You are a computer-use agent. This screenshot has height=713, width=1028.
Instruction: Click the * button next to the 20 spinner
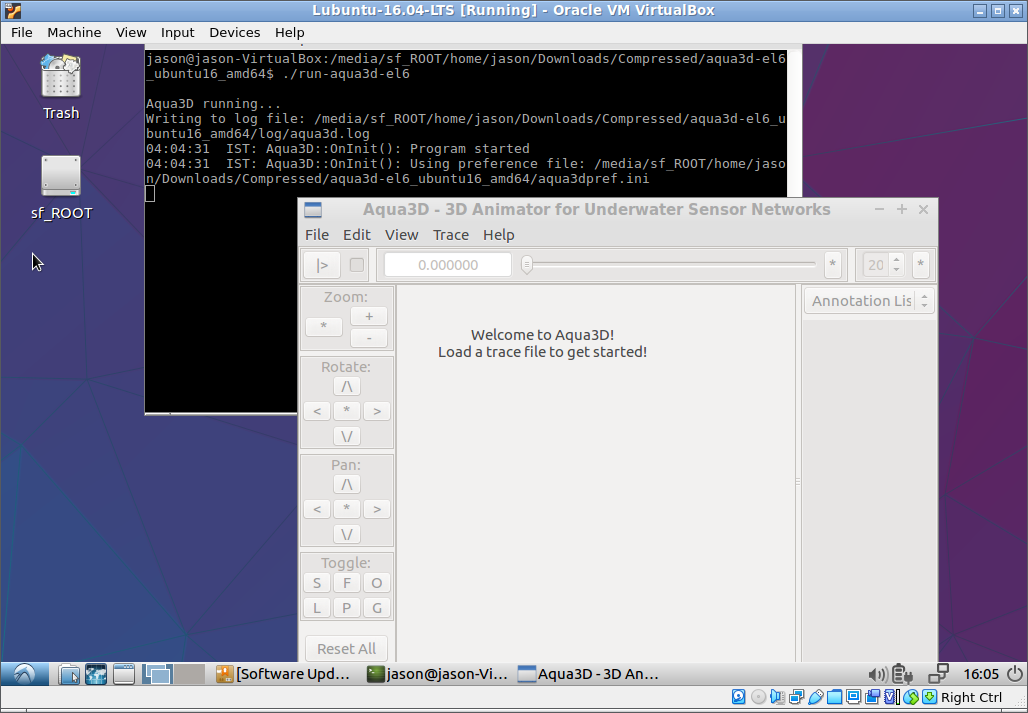pos(920,265)
